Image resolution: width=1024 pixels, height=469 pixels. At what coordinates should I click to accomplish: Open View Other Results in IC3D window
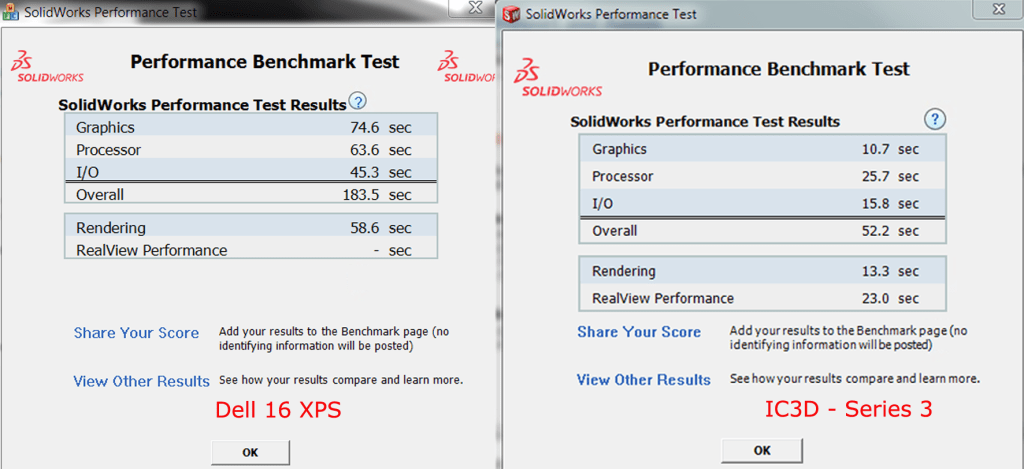(x=643, y=380)
